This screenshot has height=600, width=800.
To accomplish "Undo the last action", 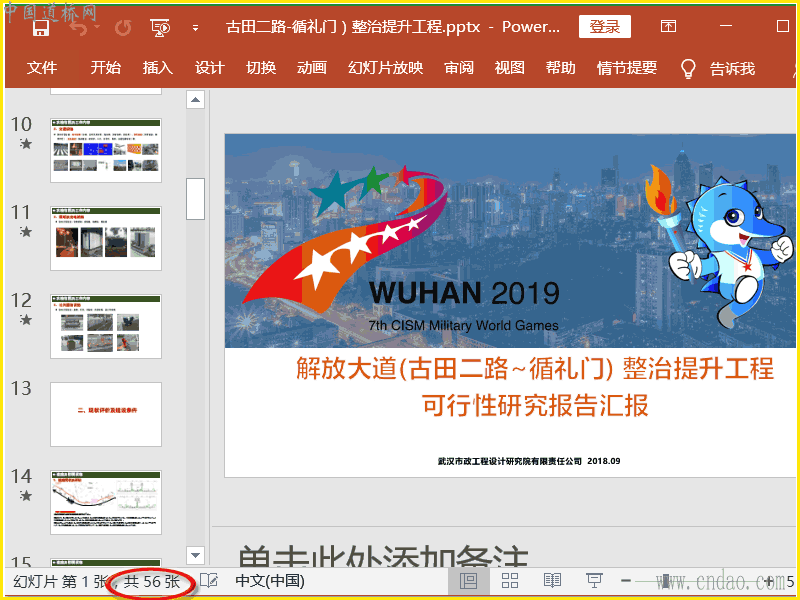I will coord(79,28).
